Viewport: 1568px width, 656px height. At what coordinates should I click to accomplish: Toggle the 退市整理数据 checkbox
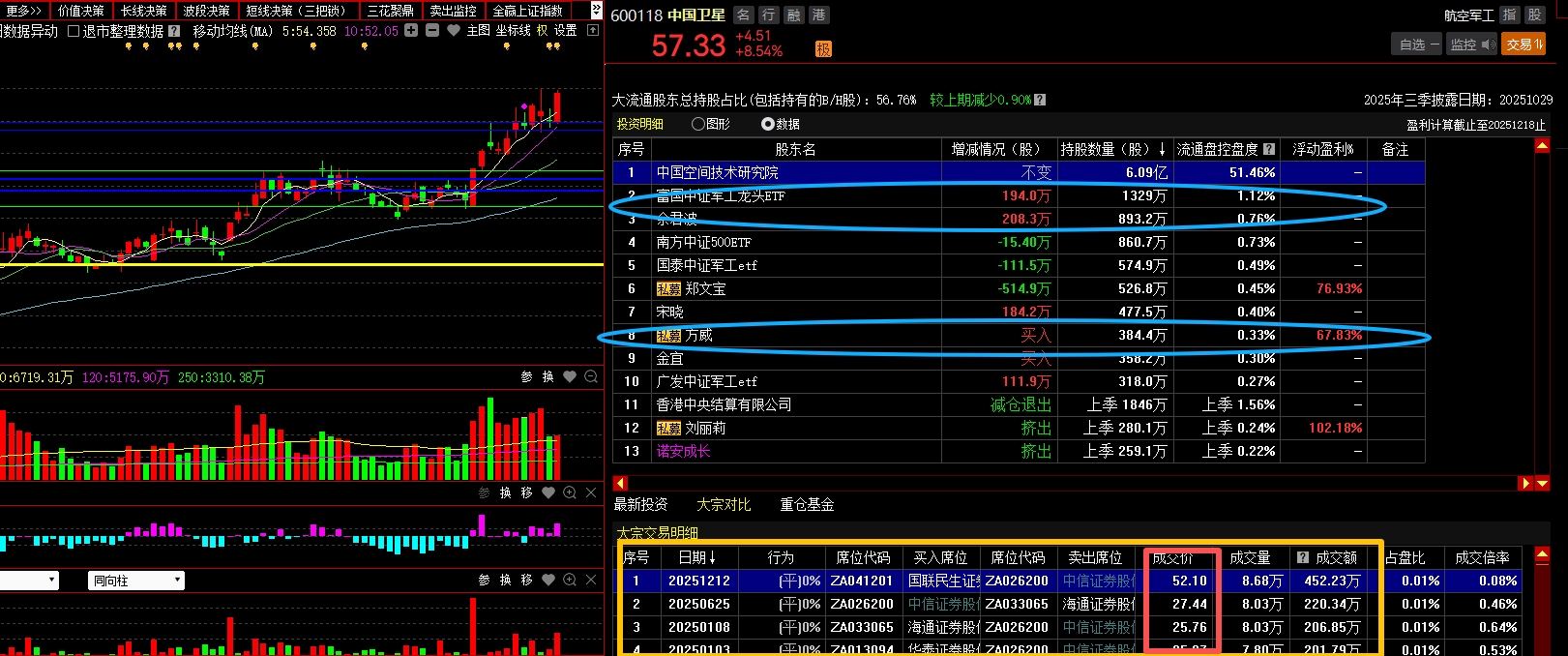point(74,31)
